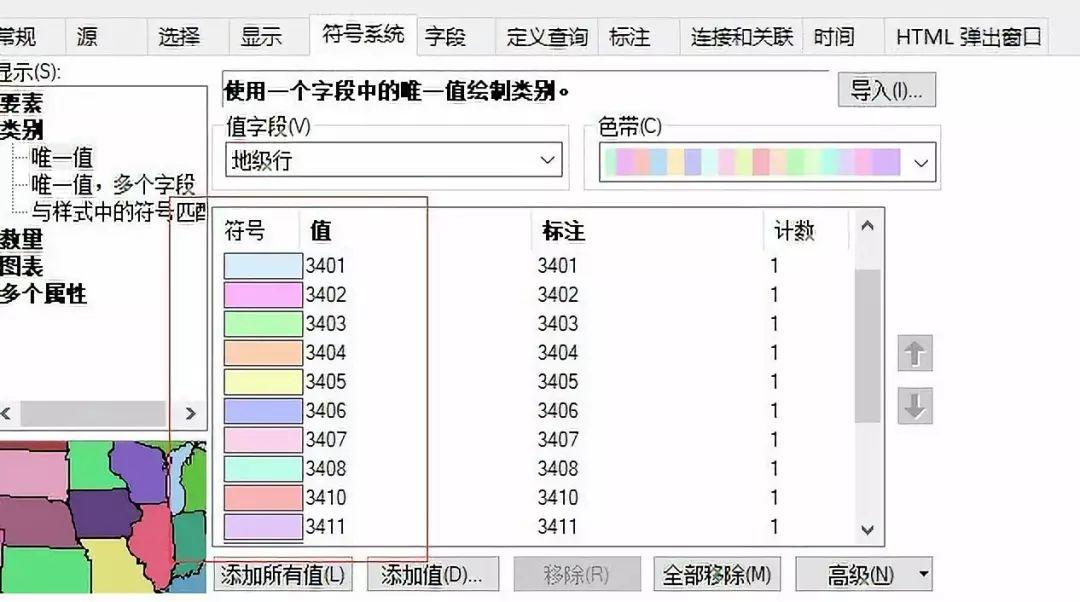Click the orange symbol swatch for 3404
This screenshot has height=602, width=1080.
[x=263, y=353]
